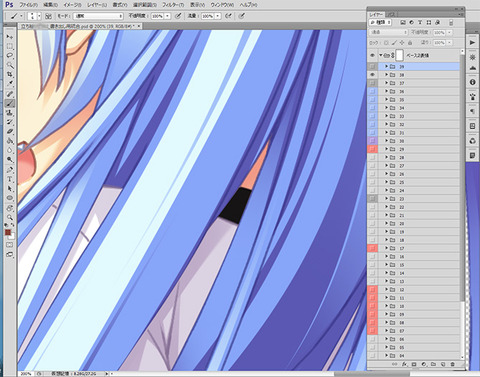Collapse the top parent layer group

coord(381,55)
